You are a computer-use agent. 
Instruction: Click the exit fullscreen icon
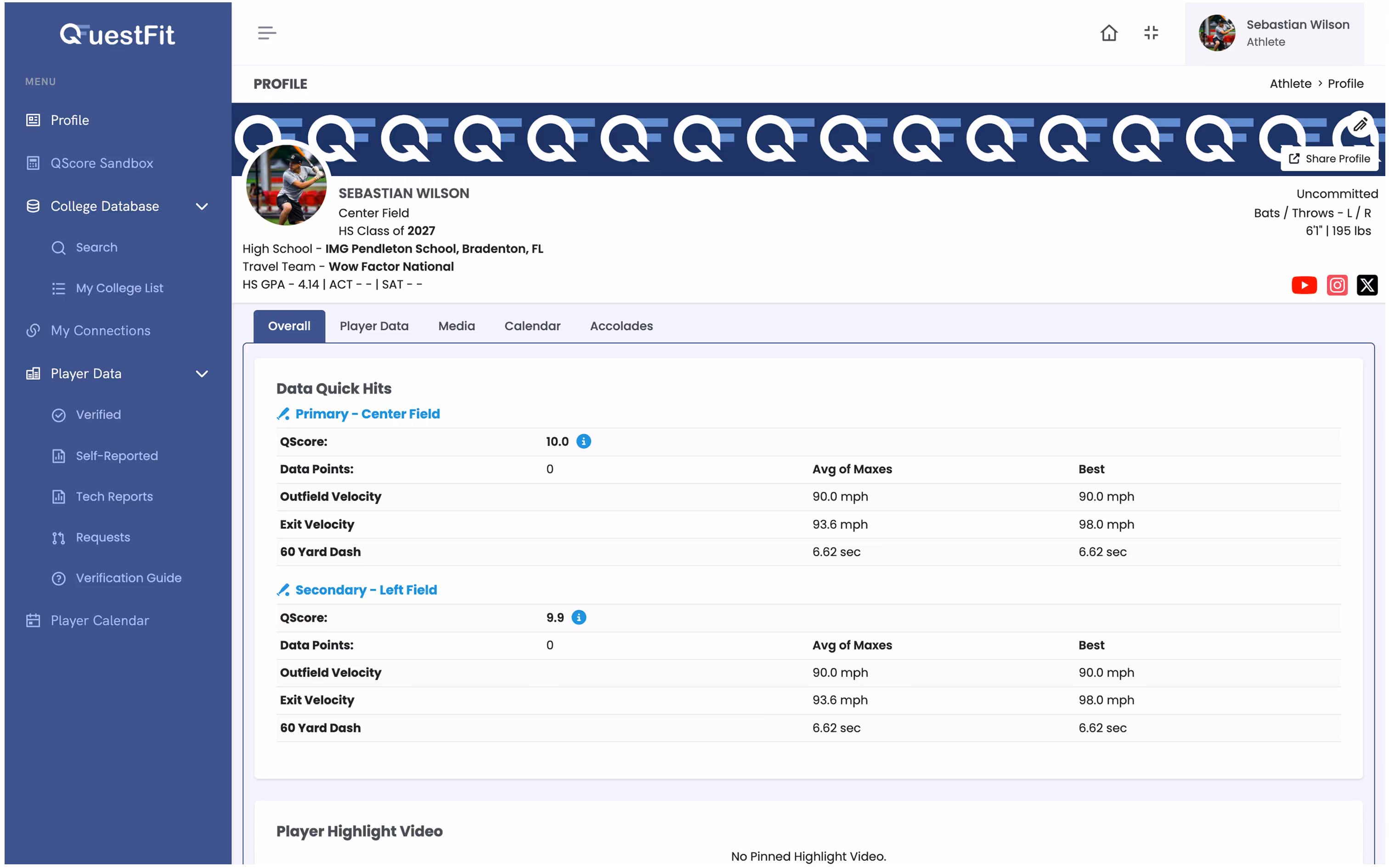coord(1150,33)
